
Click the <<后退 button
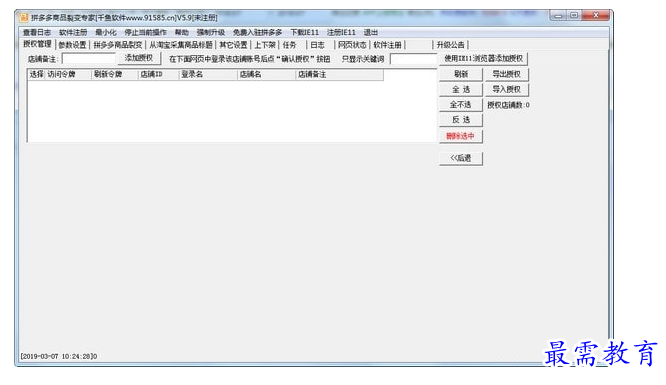pos(461,158)
